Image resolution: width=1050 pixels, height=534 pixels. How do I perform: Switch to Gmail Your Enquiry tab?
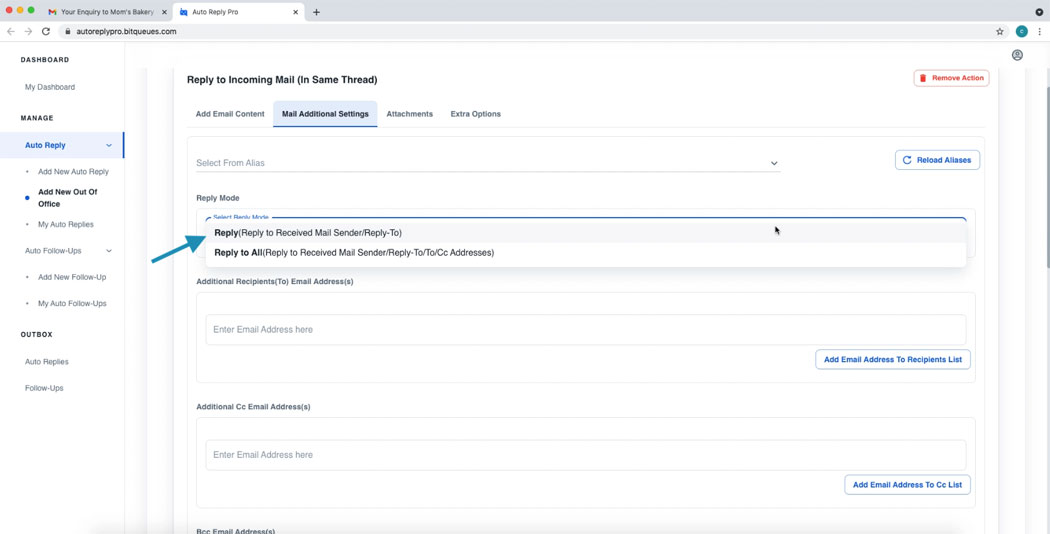pos(105,12)
